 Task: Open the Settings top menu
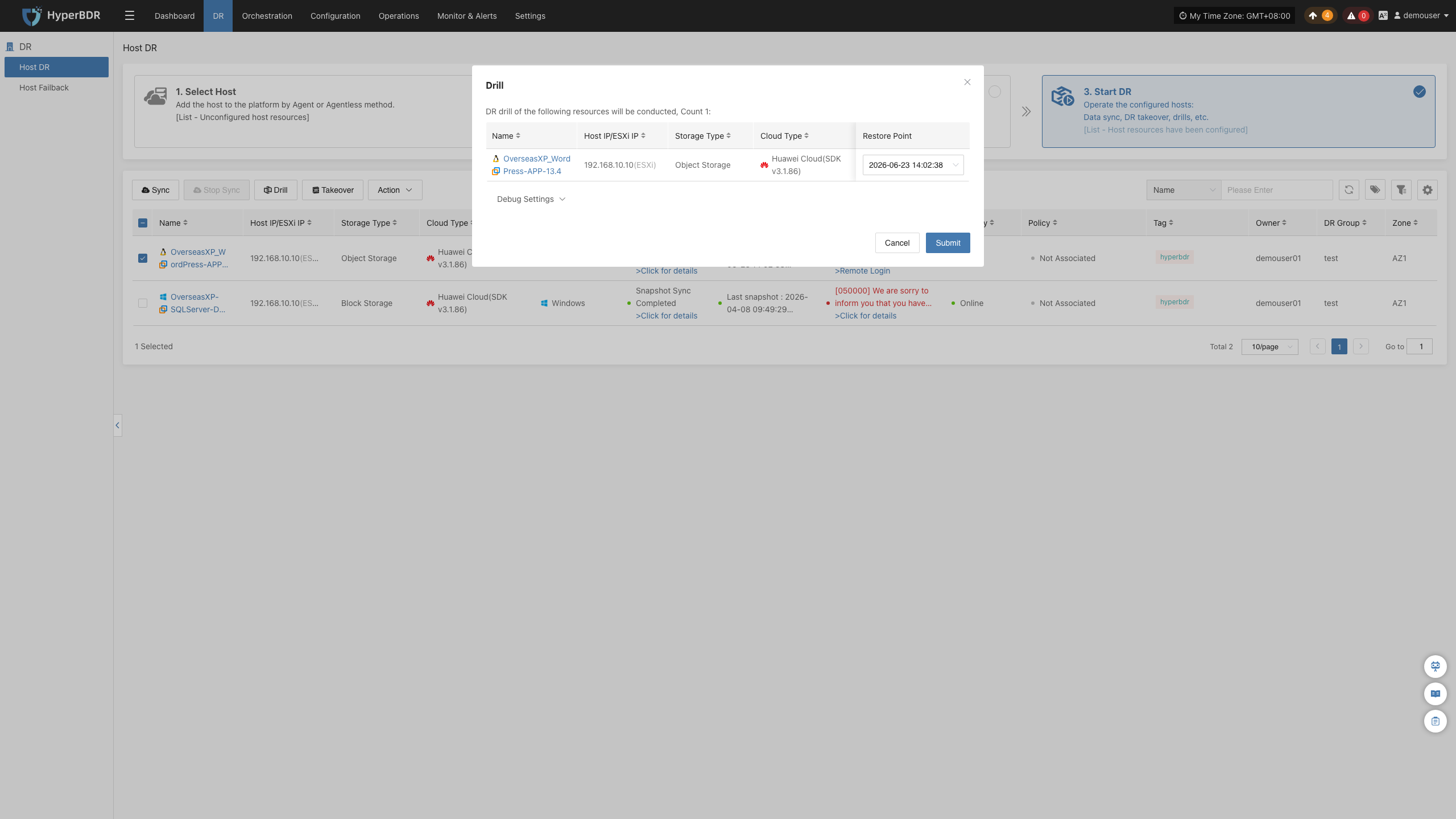(x=530, y=16)
